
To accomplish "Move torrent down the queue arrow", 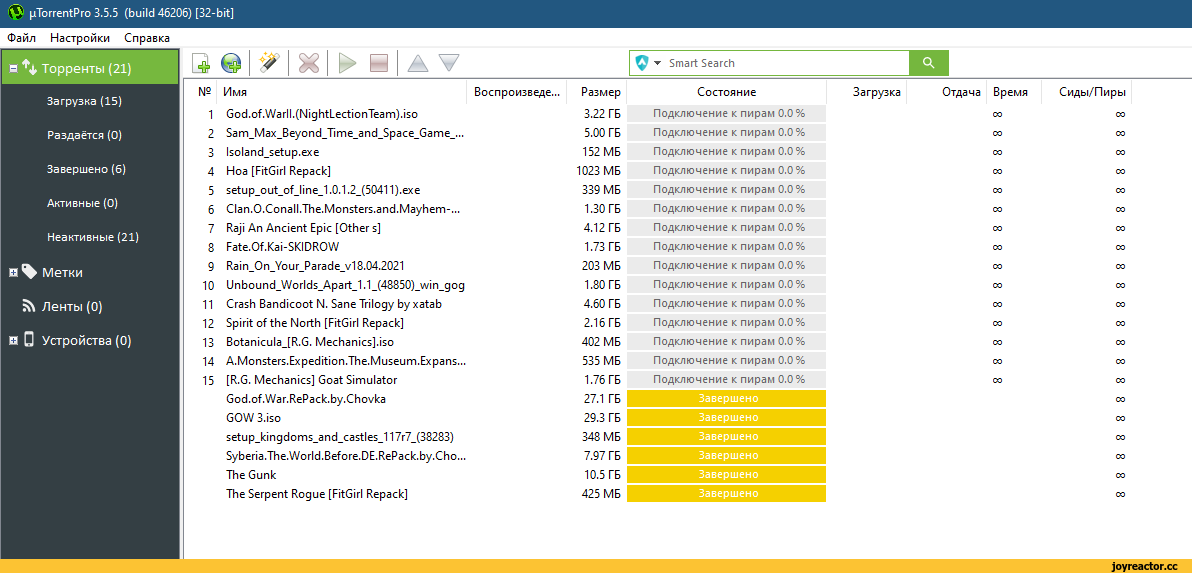I will (449, 63).
